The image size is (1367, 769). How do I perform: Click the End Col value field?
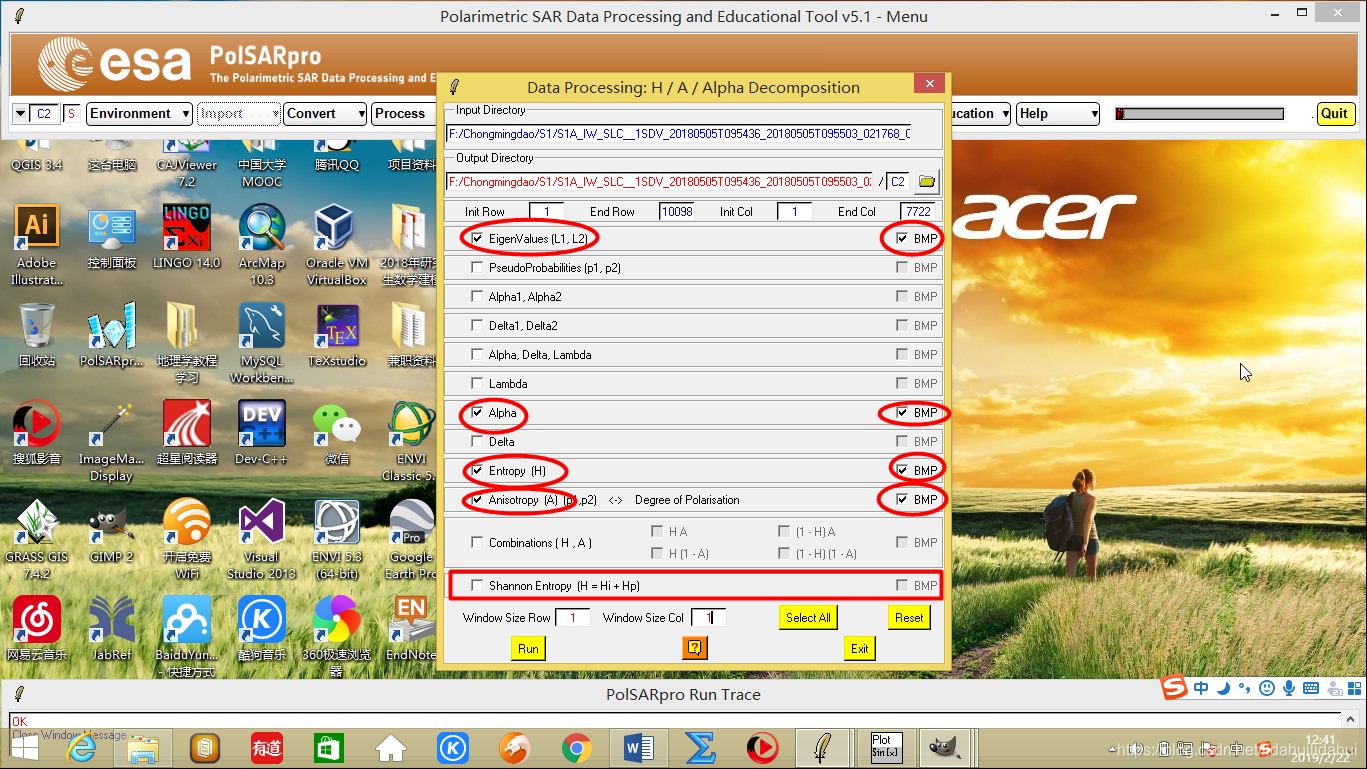pos(918,212)
